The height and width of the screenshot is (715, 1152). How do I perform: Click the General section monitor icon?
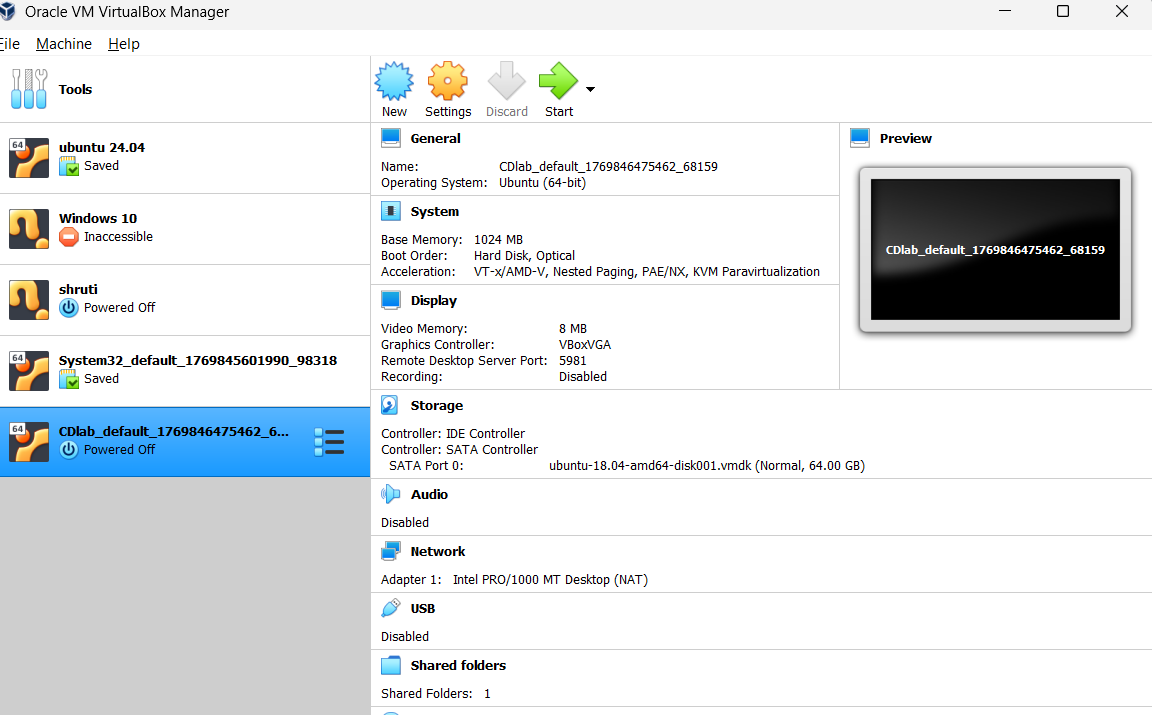(x=390, y=137)
